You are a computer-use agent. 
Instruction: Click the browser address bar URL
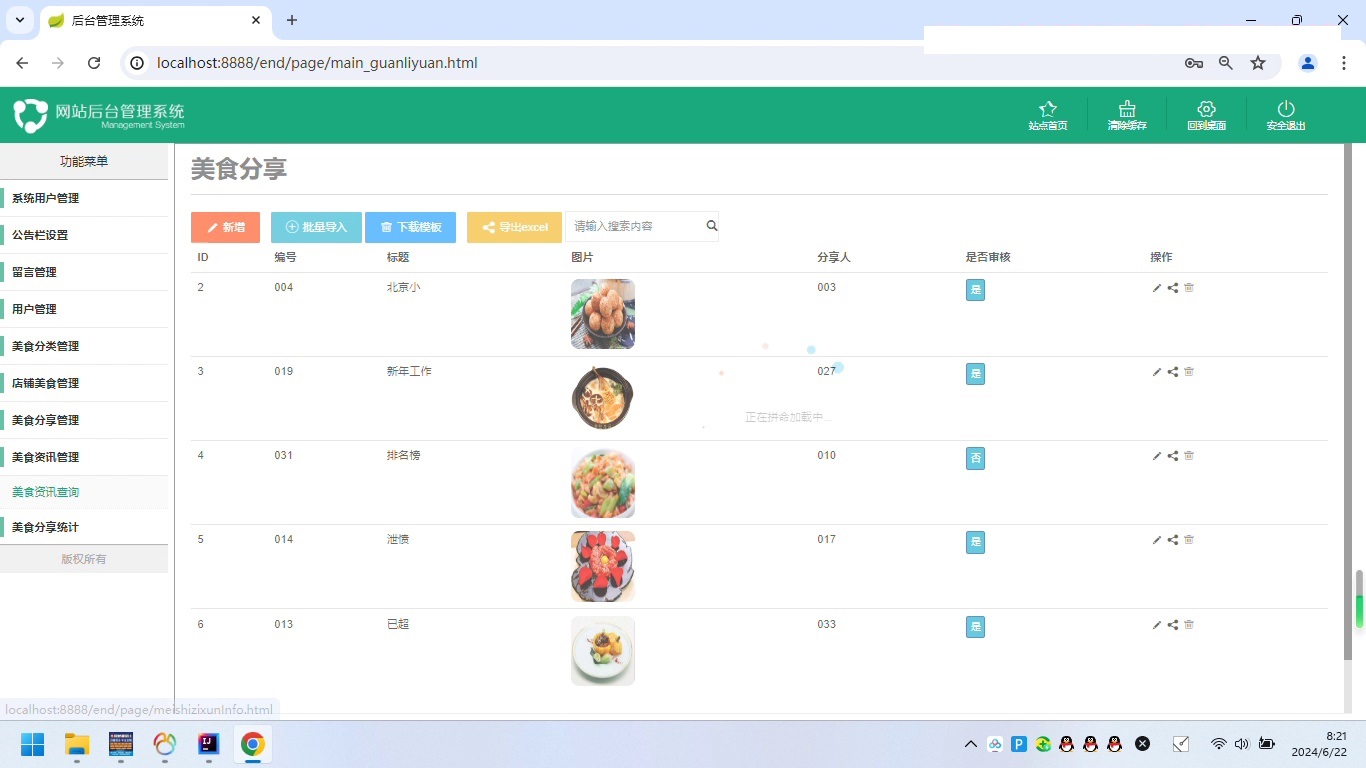click(317, 63)
